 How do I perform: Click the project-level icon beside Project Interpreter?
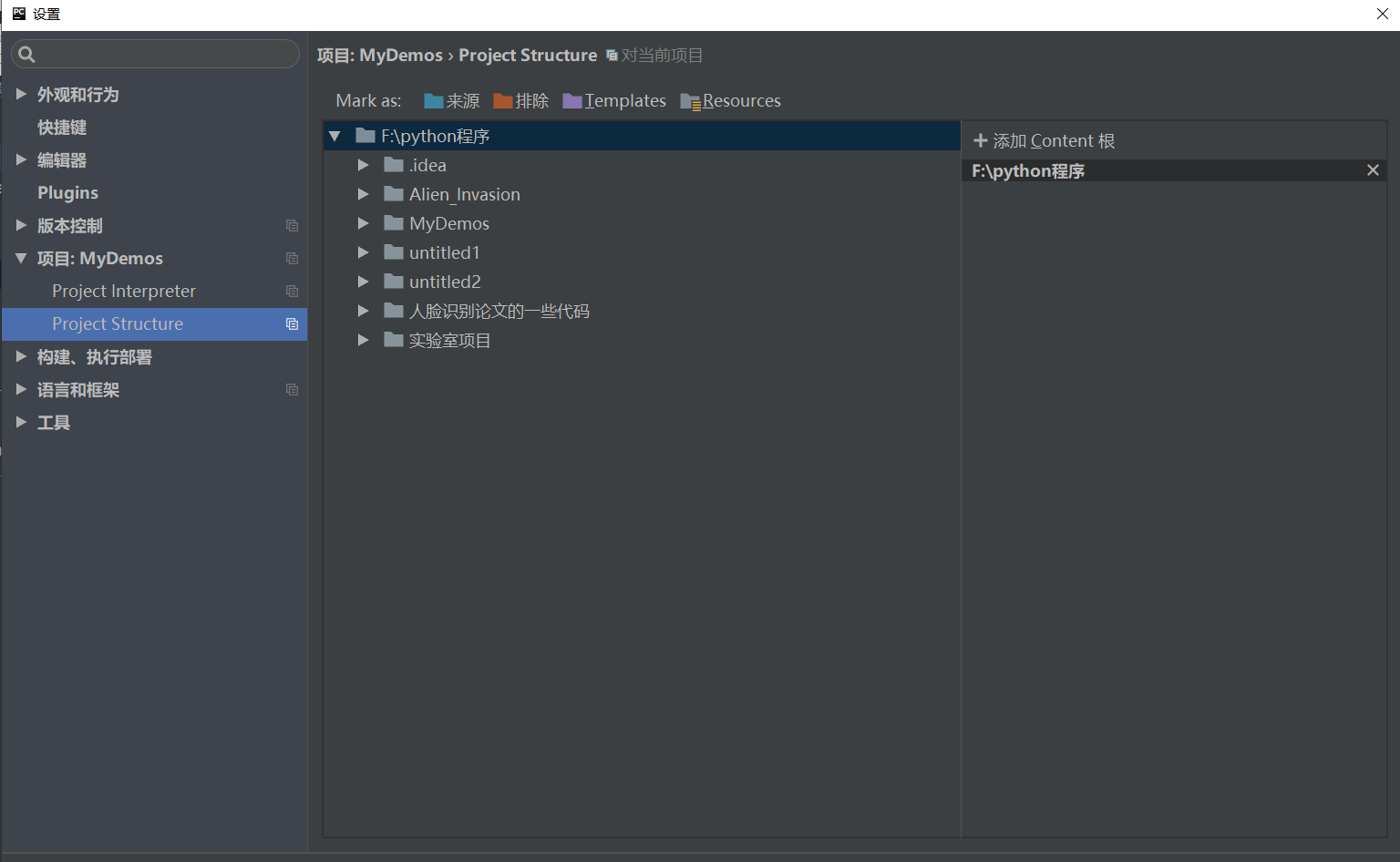click(x=292, y=291)
